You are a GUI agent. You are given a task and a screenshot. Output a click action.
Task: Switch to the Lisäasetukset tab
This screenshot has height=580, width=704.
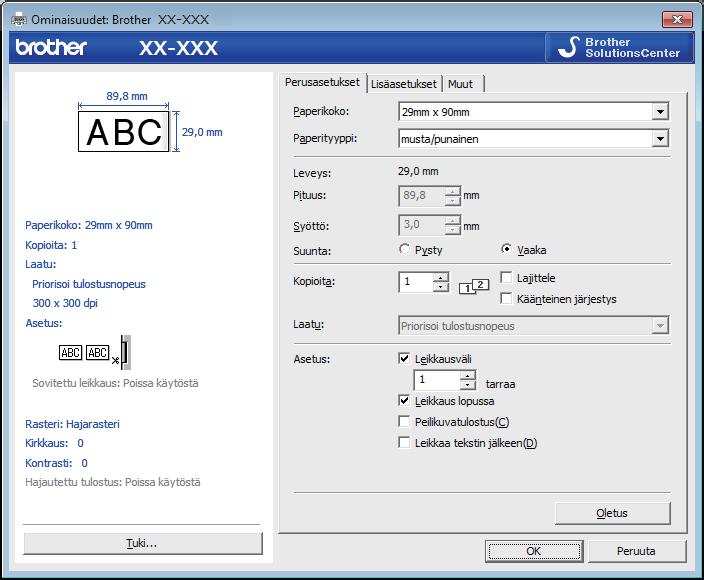[x=404, y=84]
